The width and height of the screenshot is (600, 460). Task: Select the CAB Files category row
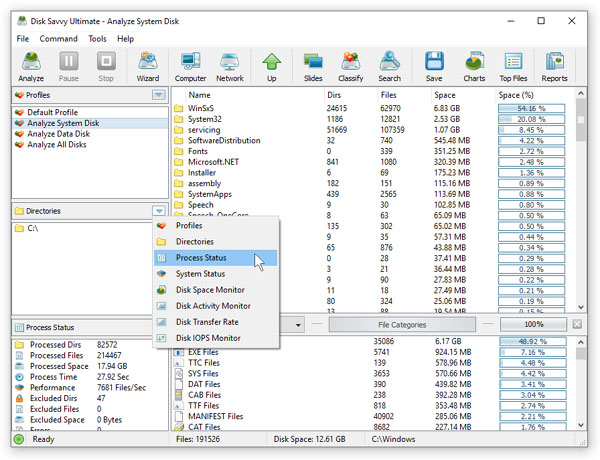point(373,395)
